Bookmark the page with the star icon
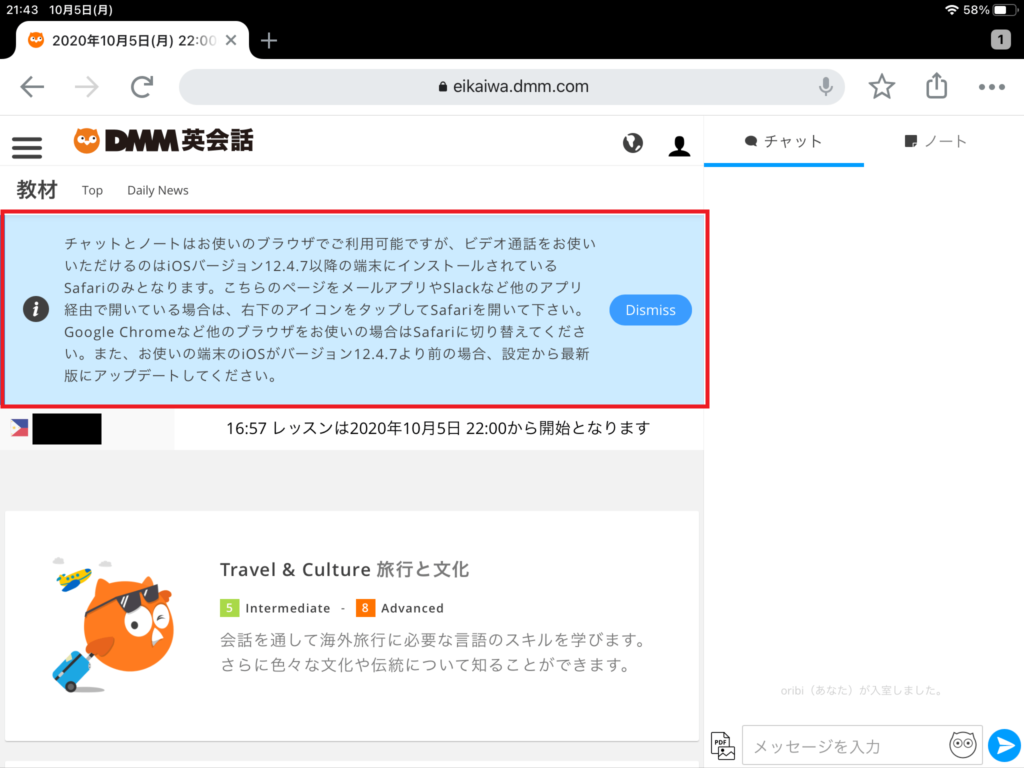The image size is (1024, 768). pyautogui.click(x=881, y=86)
